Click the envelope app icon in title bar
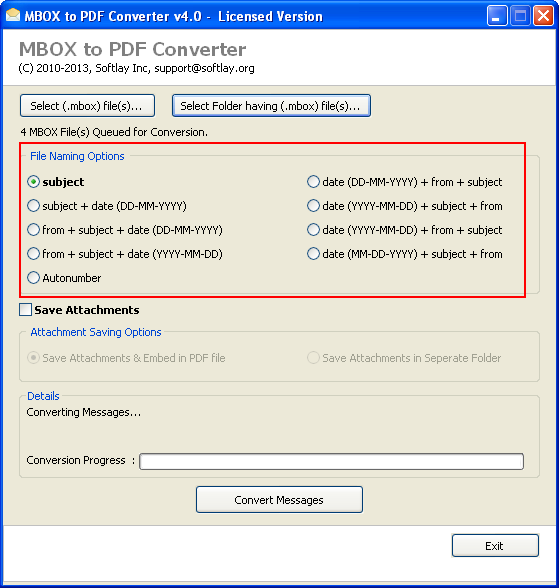This screenshot has height=588, width=559. [13, 15]
